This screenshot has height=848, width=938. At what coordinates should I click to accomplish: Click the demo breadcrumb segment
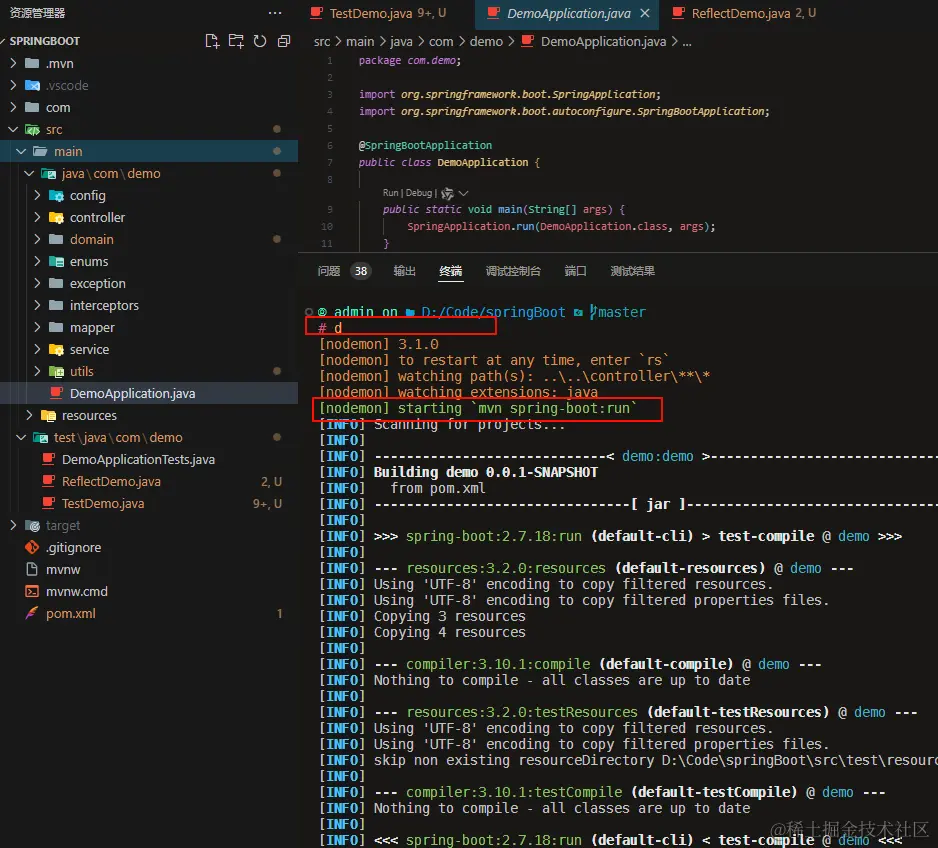pyautogui.click(x=486, y=42)
